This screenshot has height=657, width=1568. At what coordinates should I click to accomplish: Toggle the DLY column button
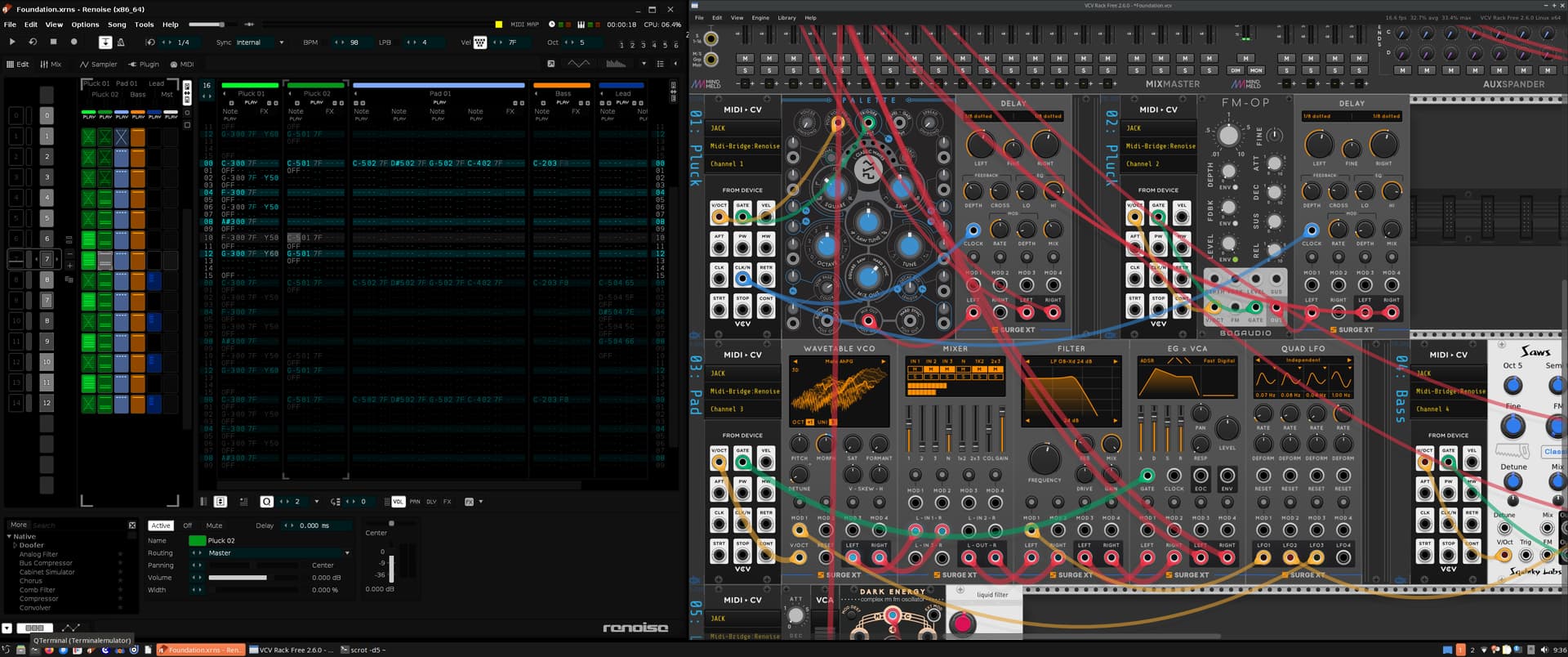pyautogui.click(x=431, y=502)
